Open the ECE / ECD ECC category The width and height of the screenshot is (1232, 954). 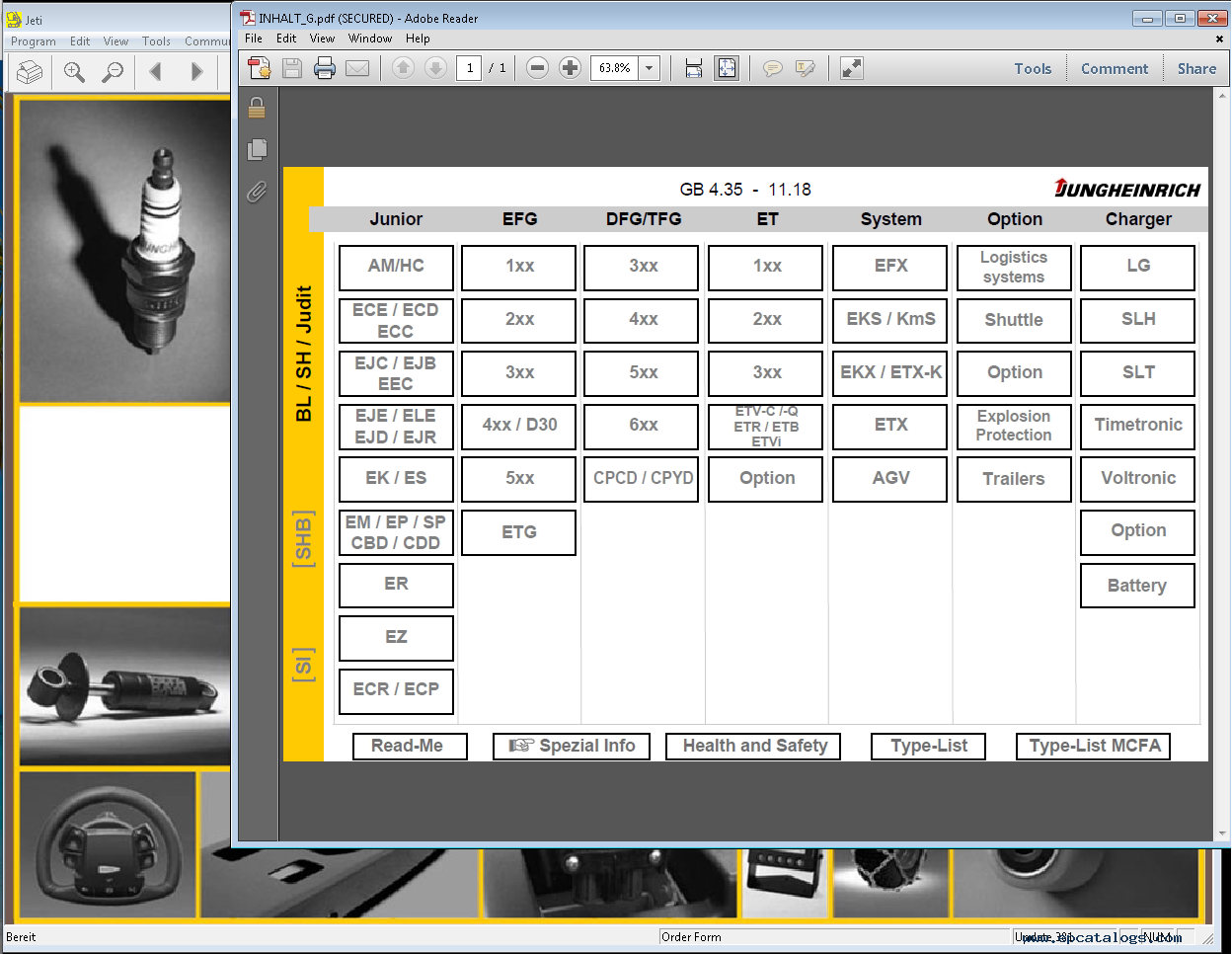[396, 320]
